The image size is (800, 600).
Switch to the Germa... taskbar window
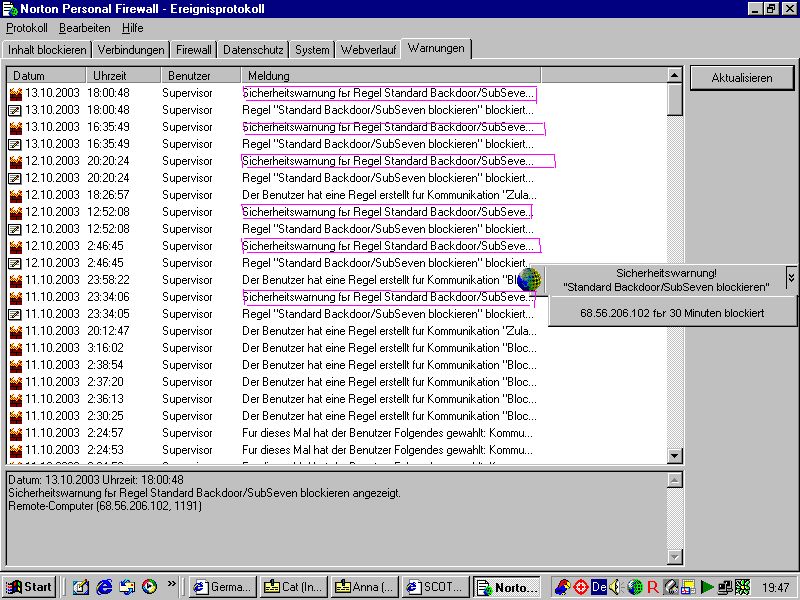[223, 587]
